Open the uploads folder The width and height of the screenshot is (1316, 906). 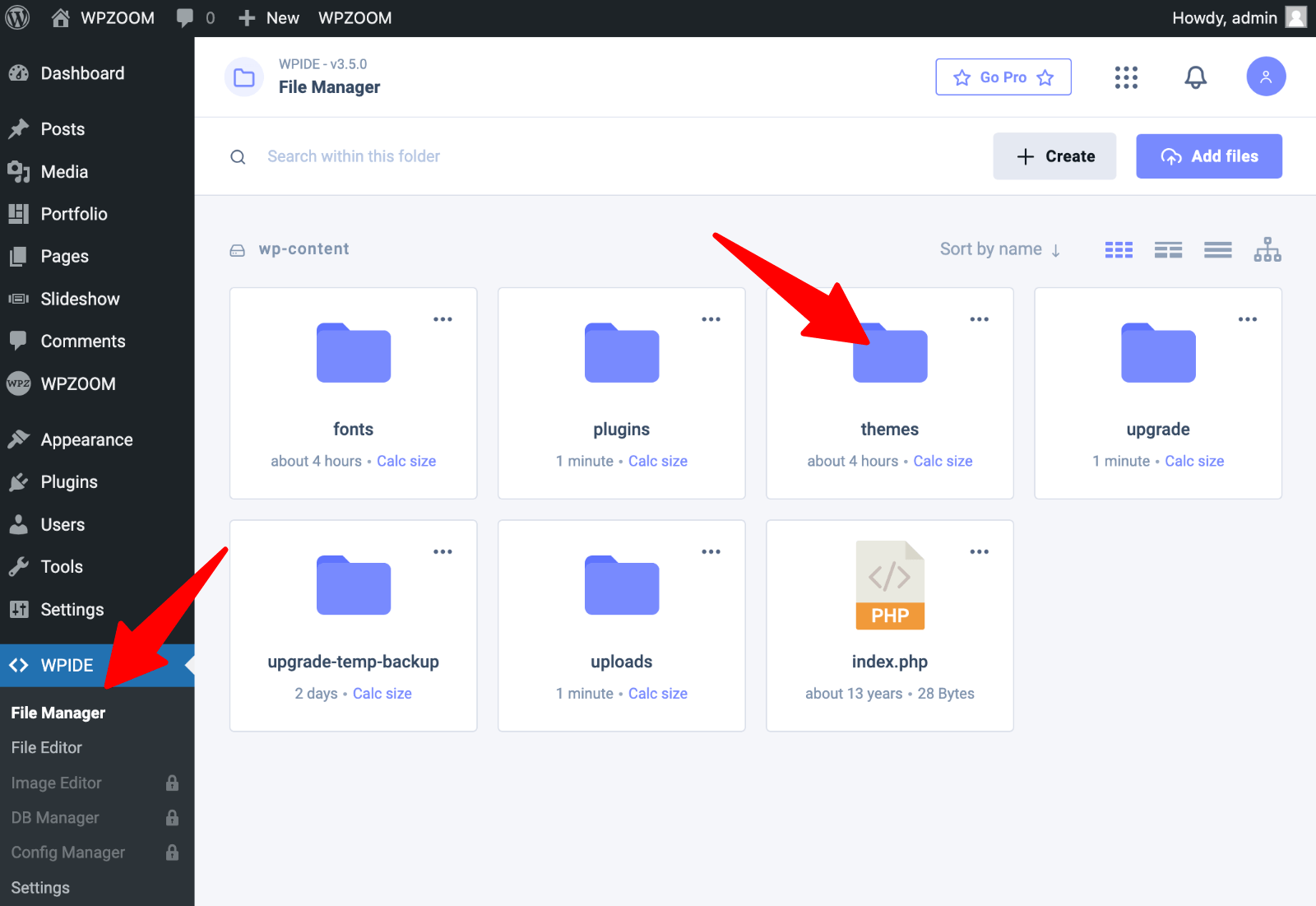coord(622,585)
